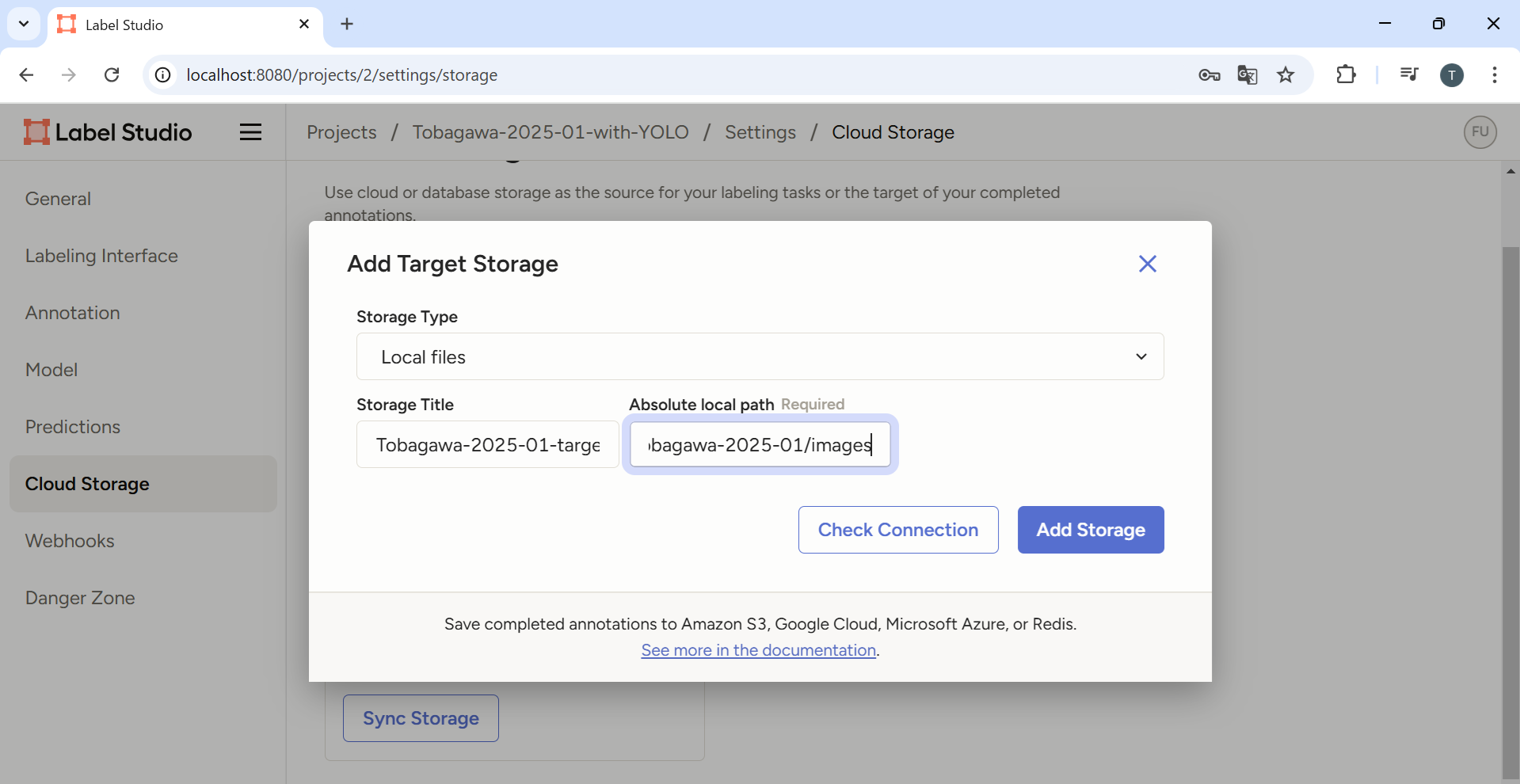1520x784 pixels.
Task: Open Tobagawa-2025-01-with-YOLO breadcrumb
Action: tap(550, 132)
